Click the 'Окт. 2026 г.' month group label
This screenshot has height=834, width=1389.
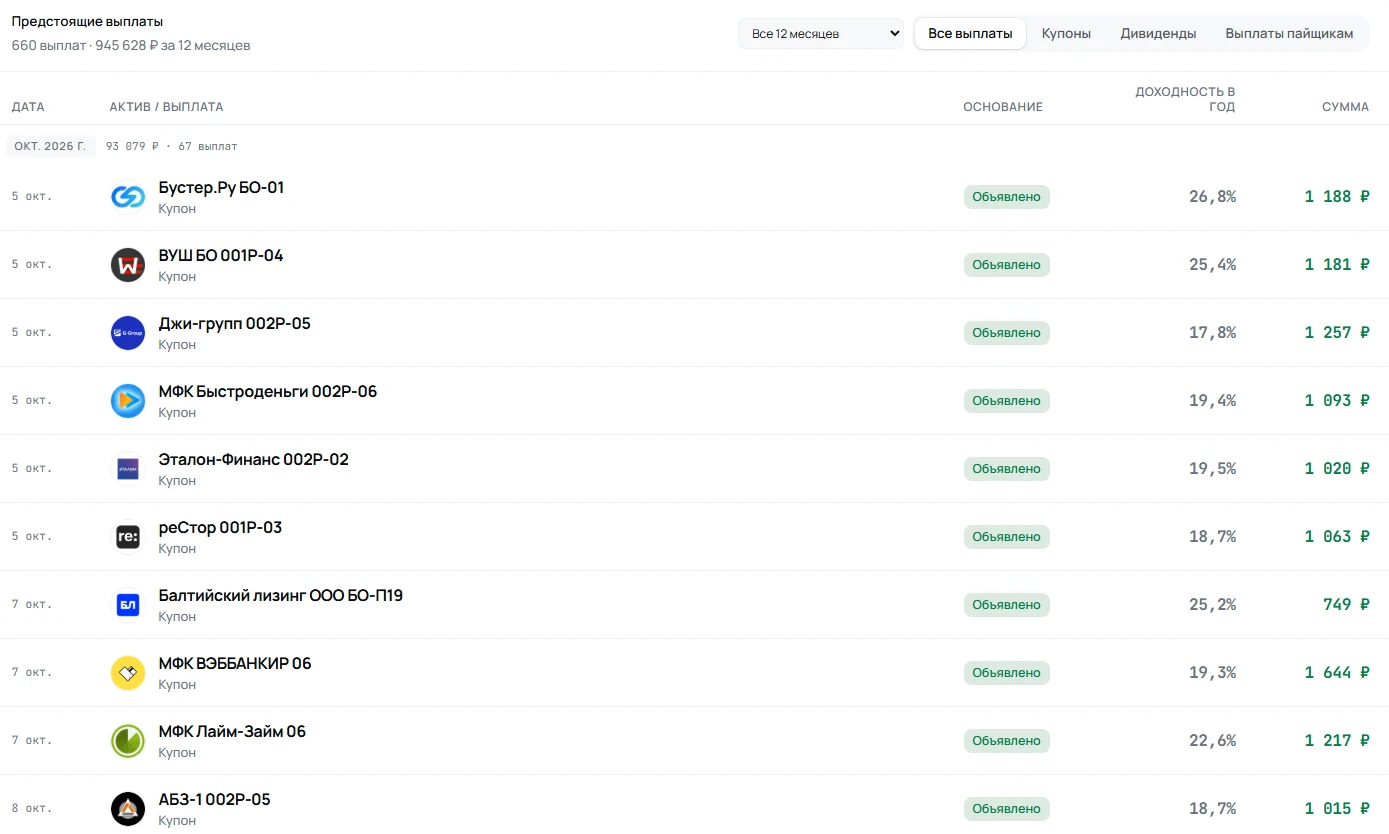click(51, 146)
